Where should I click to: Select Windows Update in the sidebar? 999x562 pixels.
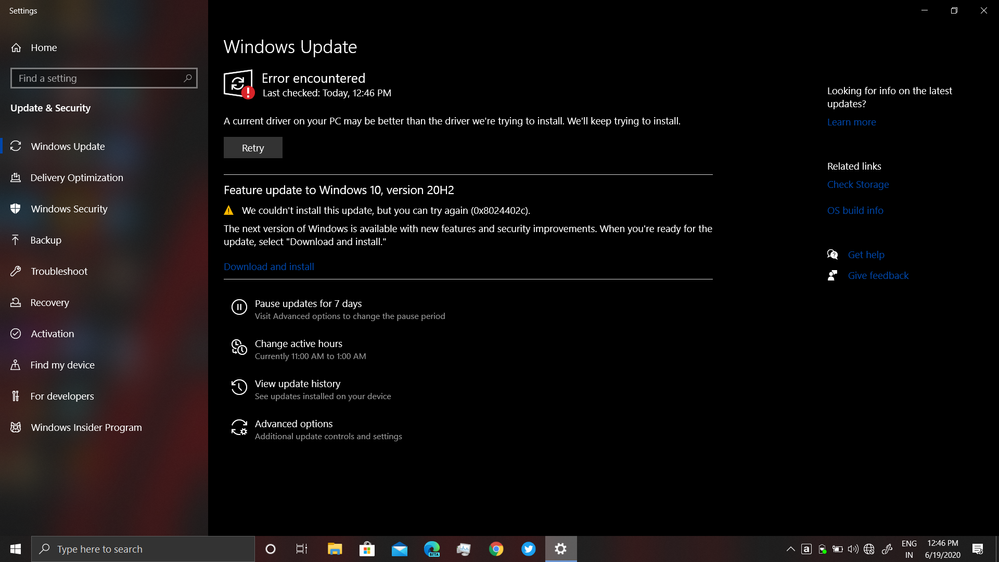coord(104,147)
